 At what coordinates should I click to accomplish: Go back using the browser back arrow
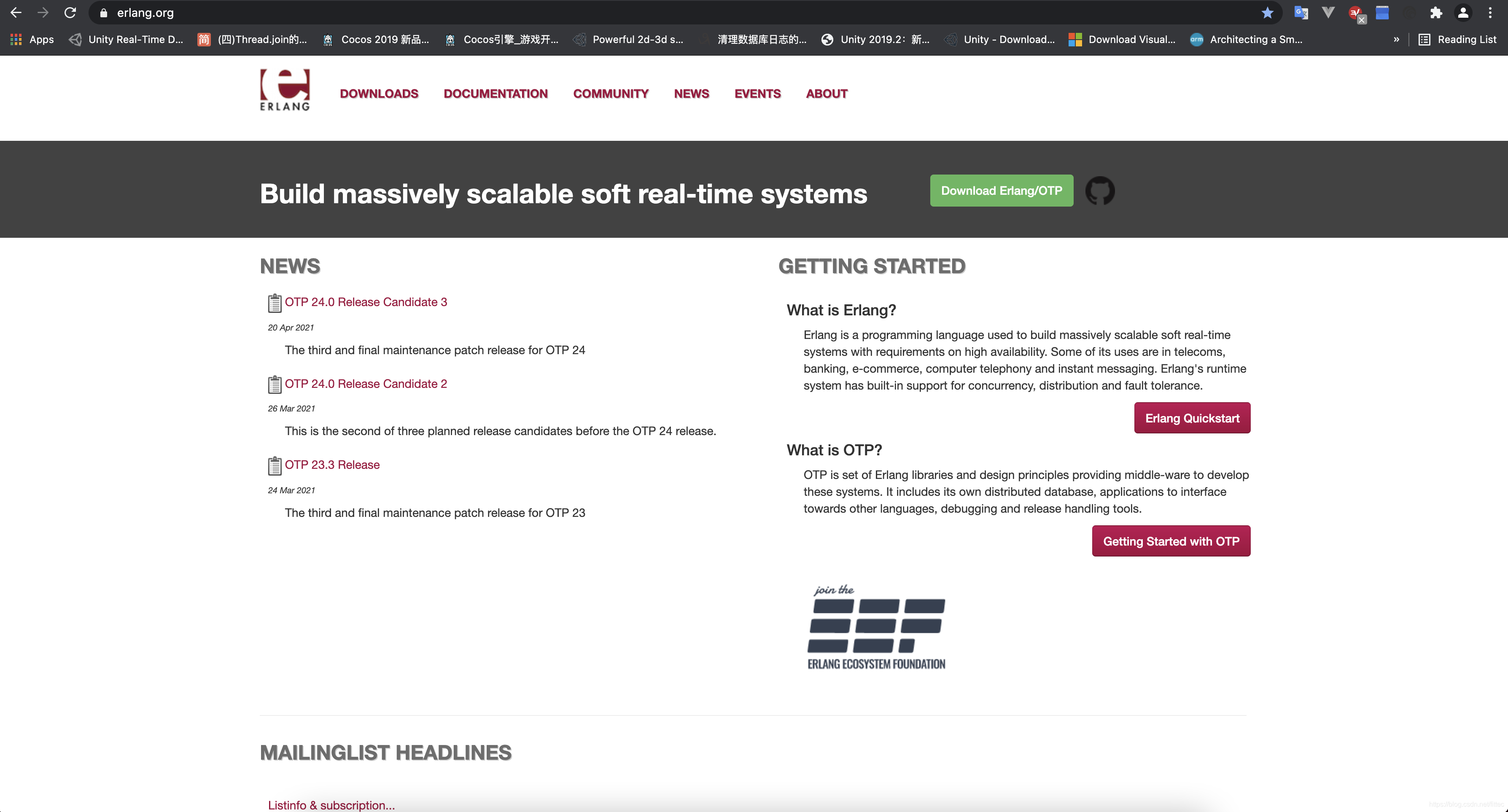16,12
